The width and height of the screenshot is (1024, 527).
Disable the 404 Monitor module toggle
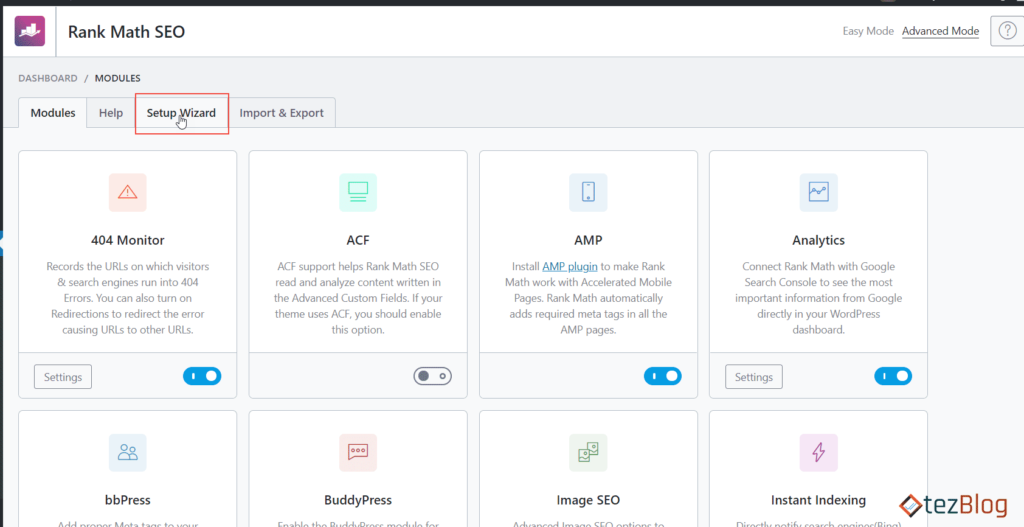(x=202, y=376)
